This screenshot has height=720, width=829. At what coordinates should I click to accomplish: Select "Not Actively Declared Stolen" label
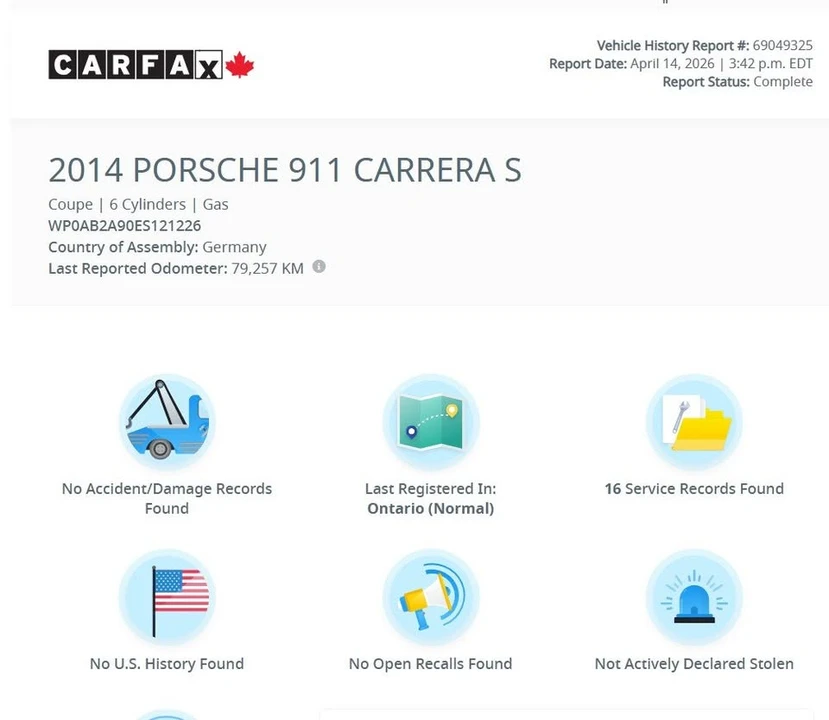694,663
